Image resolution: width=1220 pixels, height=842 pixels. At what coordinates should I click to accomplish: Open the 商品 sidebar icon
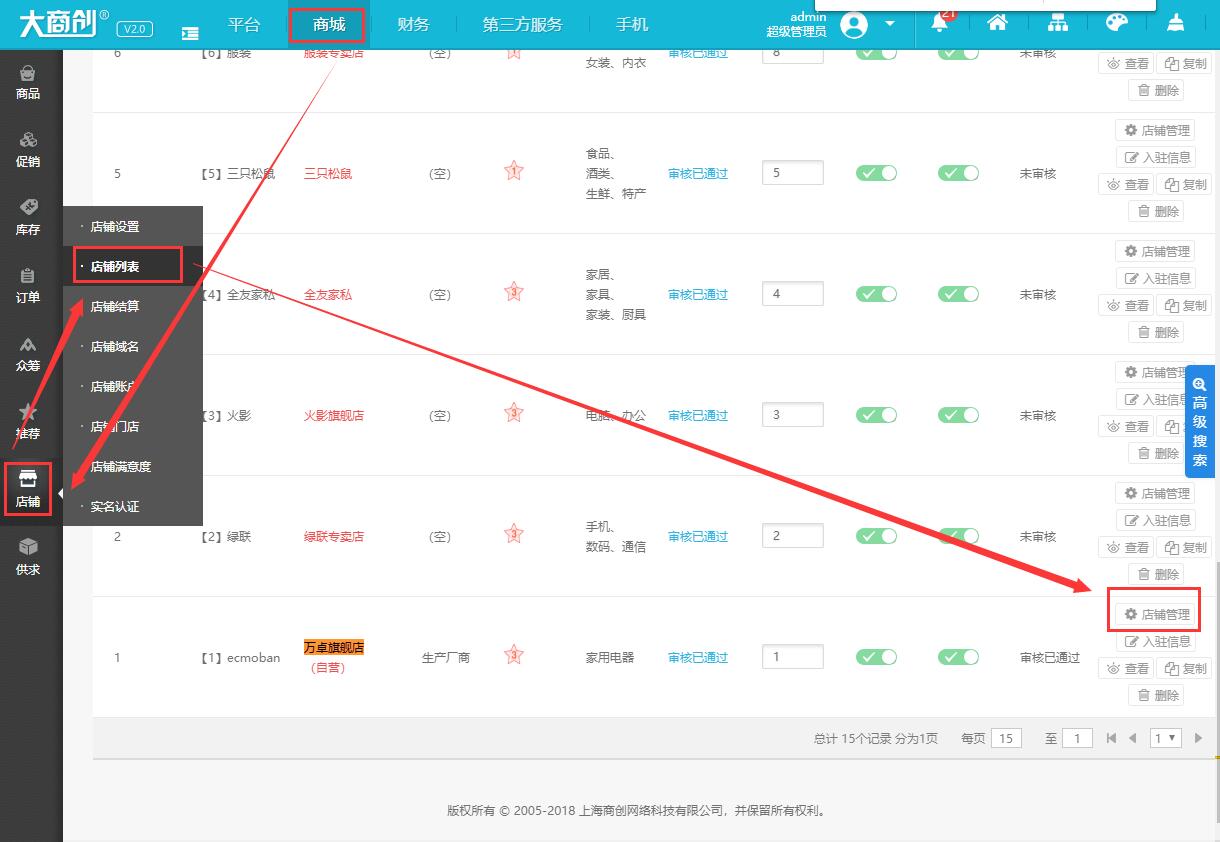[x=29, y=84]
